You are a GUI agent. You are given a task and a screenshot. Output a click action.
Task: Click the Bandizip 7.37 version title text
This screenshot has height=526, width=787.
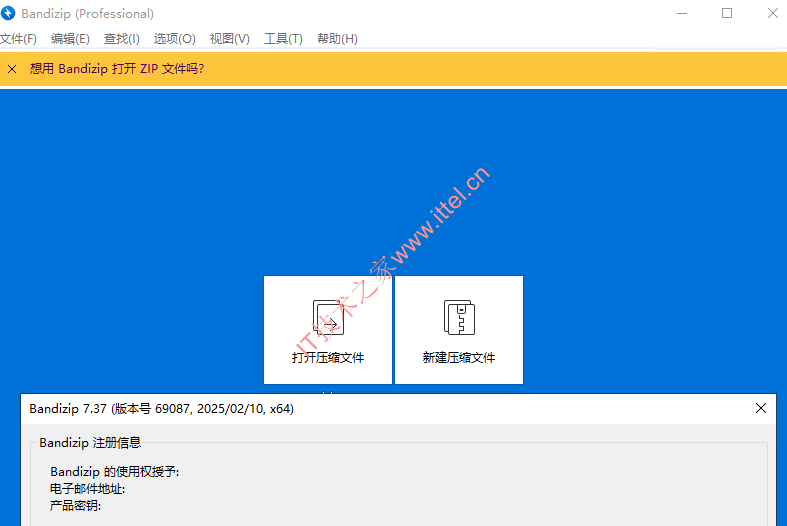(x=162, y=409)
